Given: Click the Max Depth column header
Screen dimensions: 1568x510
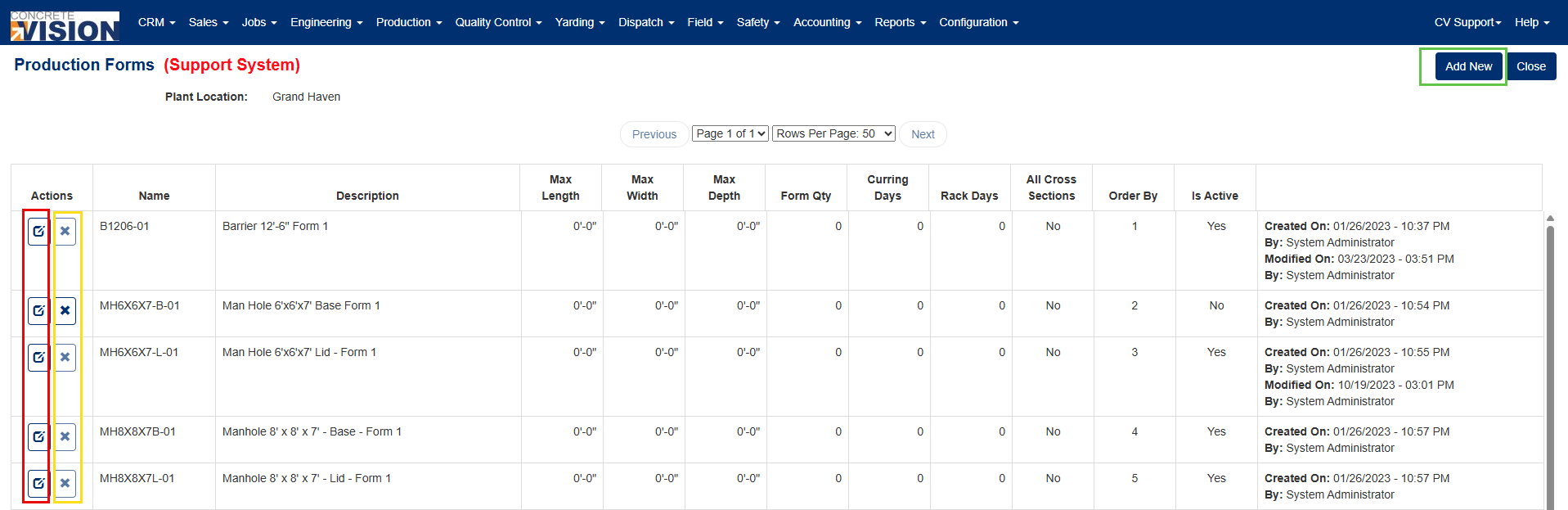Looking at the screenshot, I should click(724, 187).
